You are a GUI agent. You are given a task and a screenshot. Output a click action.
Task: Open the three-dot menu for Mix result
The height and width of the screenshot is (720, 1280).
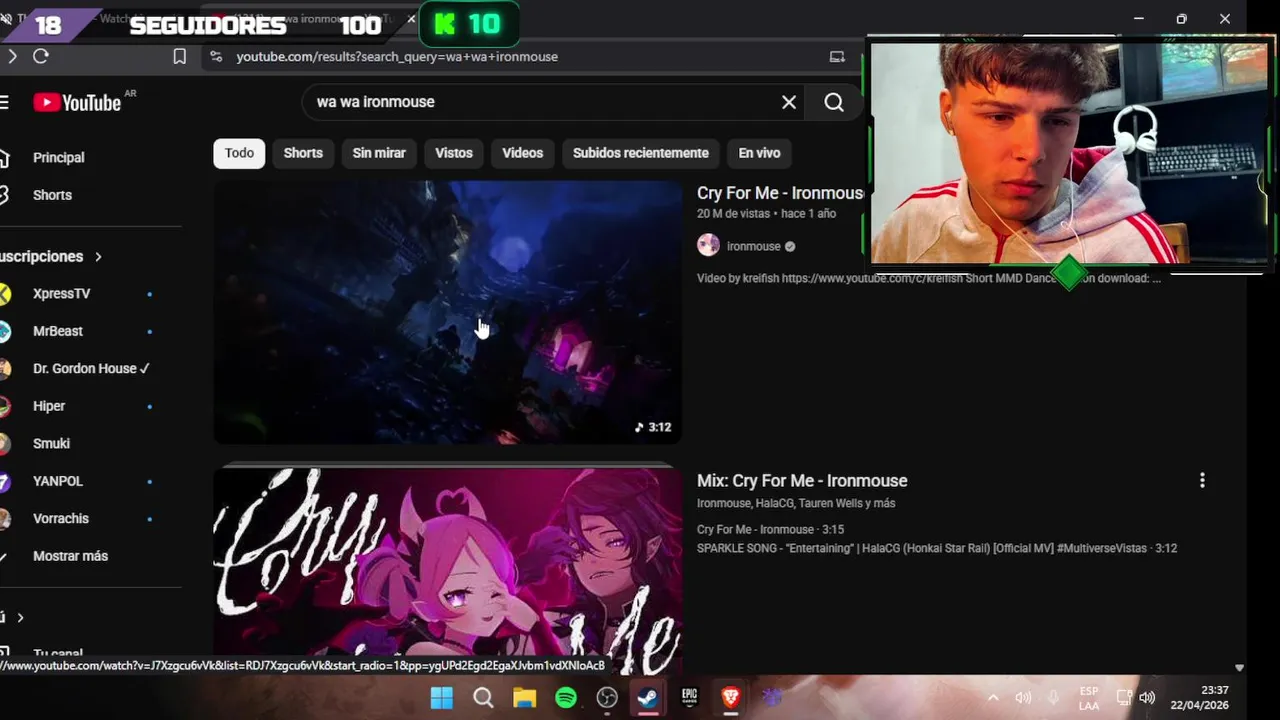(x=1202, y=481)
